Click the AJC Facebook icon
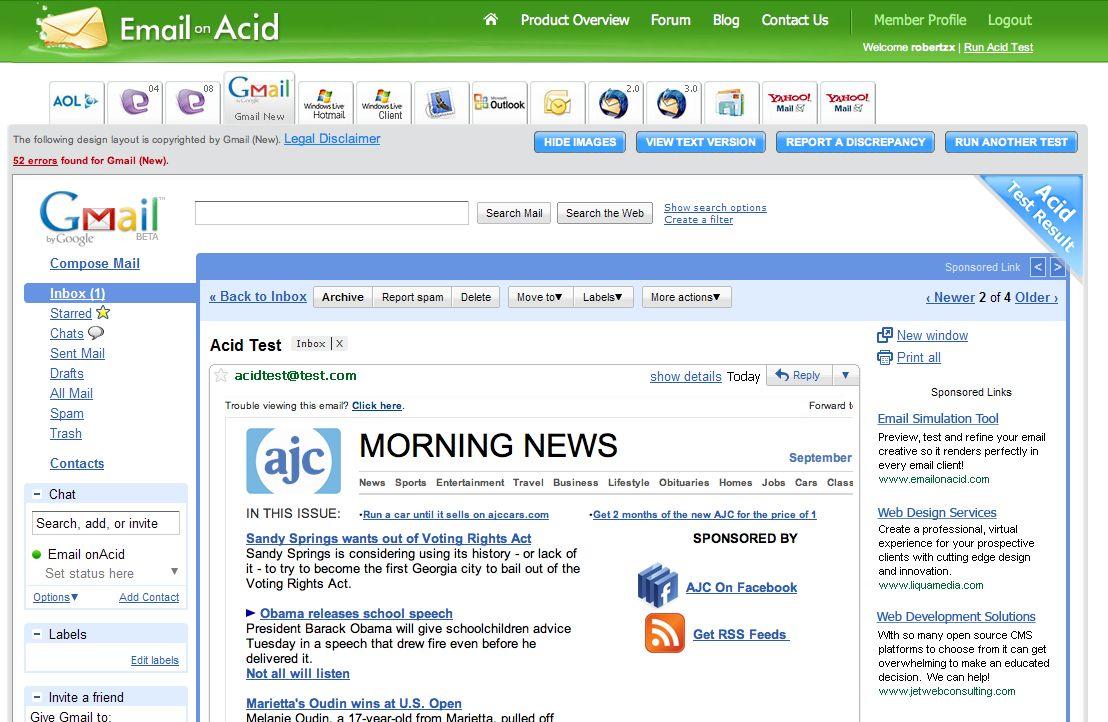This screenshot has height=722, width=1108. [657, 586]
